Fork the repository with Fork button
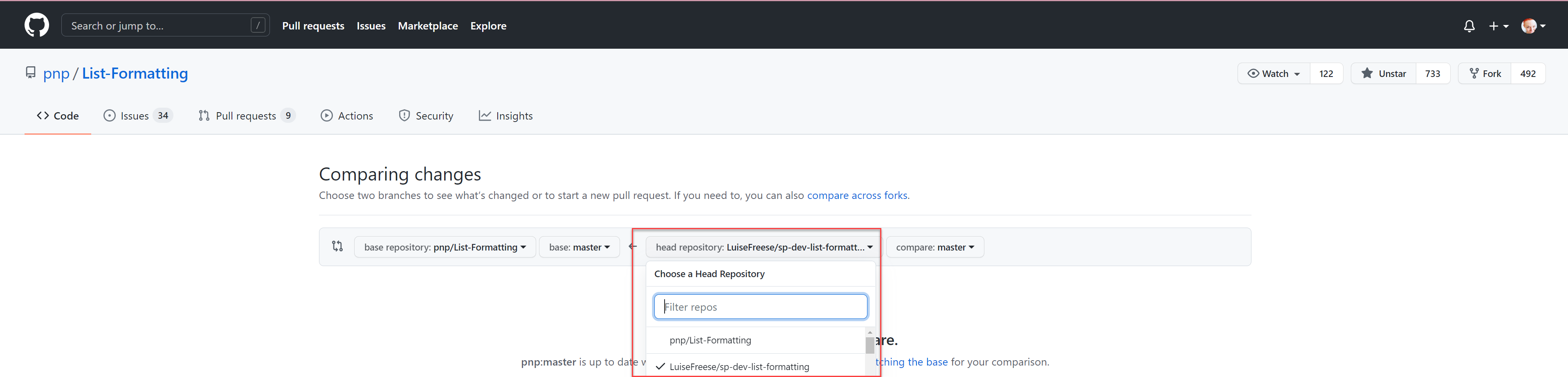Viewport: 1568px width, 377px height. (x=1485, y=74)
